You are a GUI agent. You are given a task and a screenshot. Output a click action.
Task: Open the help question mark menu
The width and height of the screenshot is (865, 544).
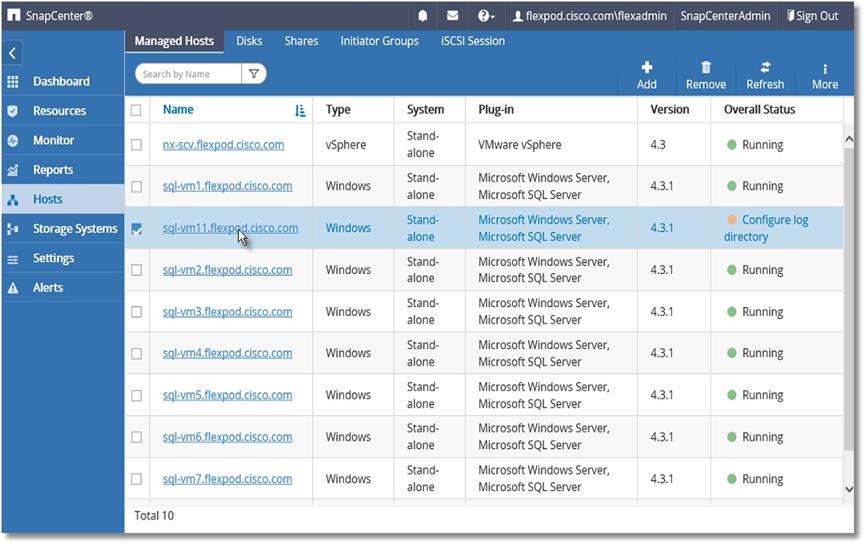pyautogui.click(x=485, y=16)
